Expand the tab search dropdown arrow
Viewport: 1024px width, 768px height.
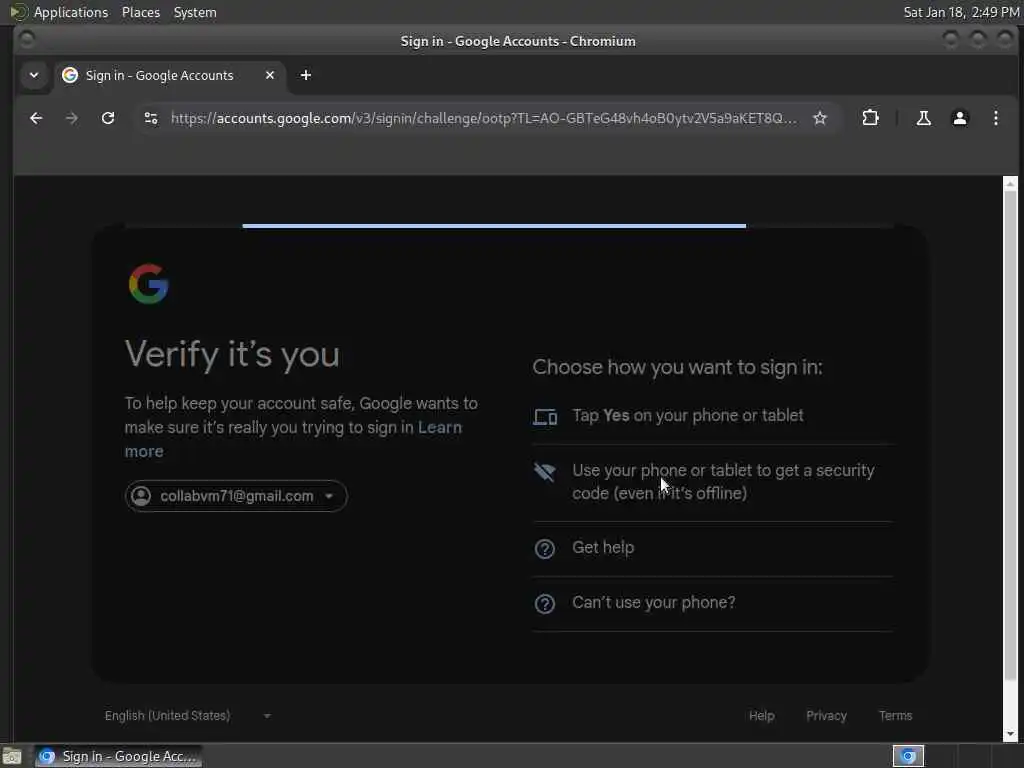[x=34, y=75]
